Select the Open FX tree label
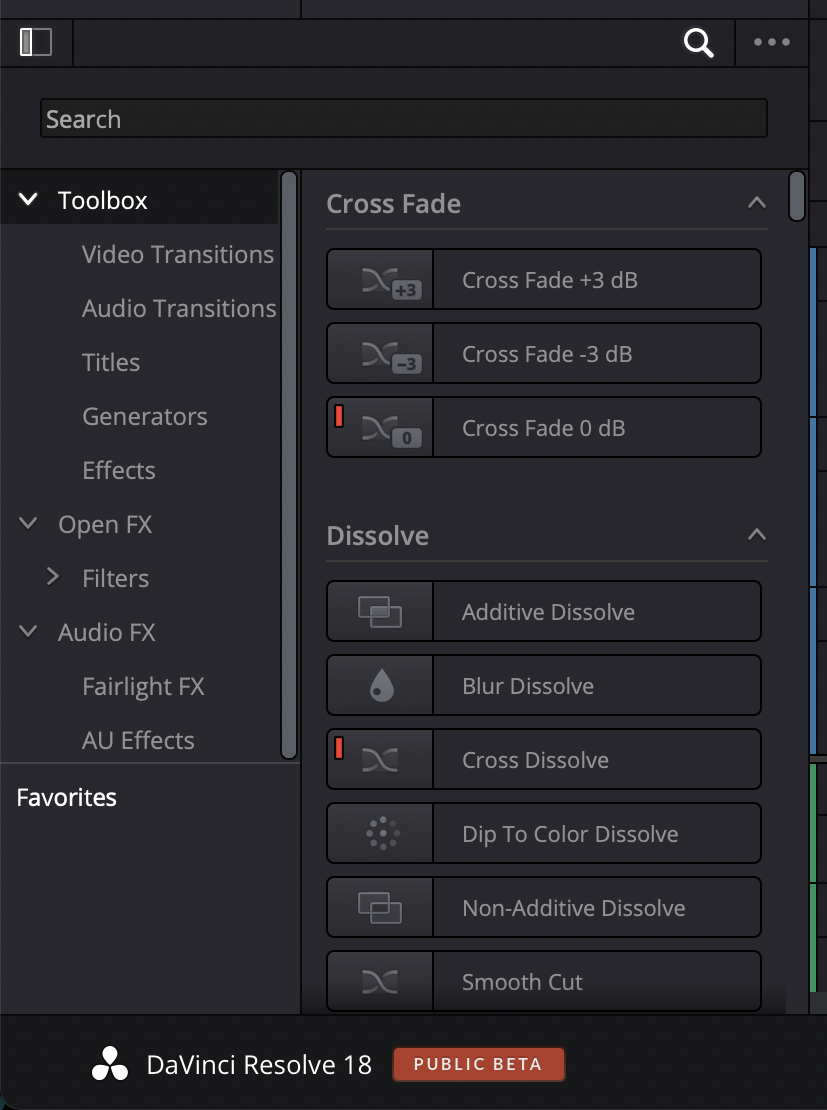 click(105, 525)
